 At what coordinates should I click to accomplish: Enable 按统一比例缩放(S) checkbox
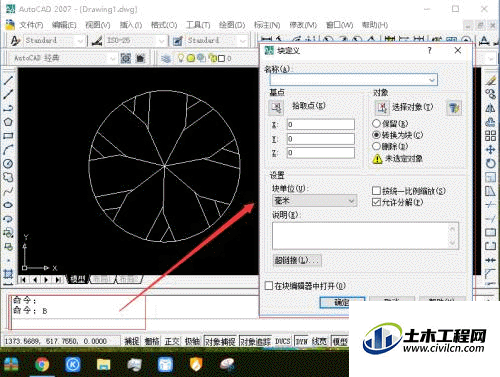point(376,191)
